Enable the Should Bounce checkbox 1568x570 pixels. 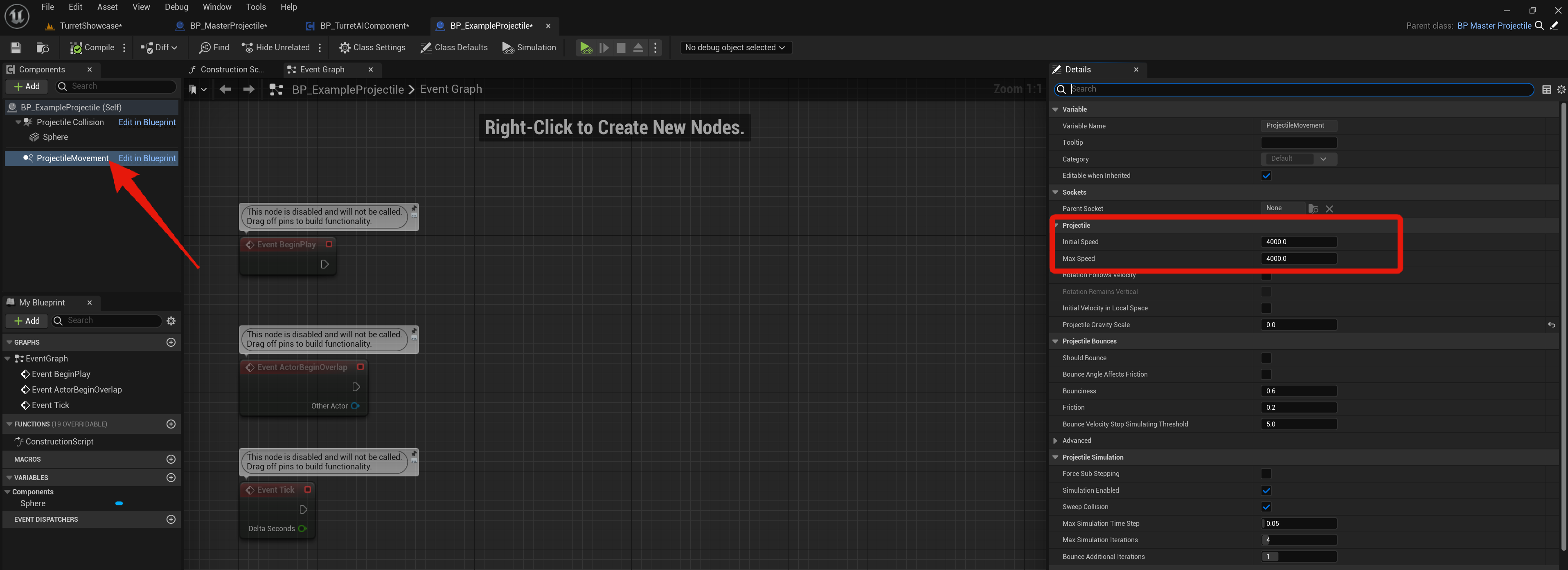pos(1266,358)
